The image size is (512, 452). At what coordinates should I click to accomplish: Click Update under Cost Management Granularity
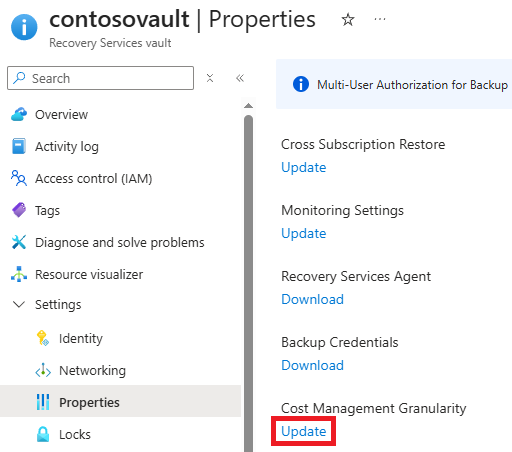[303, 431]
